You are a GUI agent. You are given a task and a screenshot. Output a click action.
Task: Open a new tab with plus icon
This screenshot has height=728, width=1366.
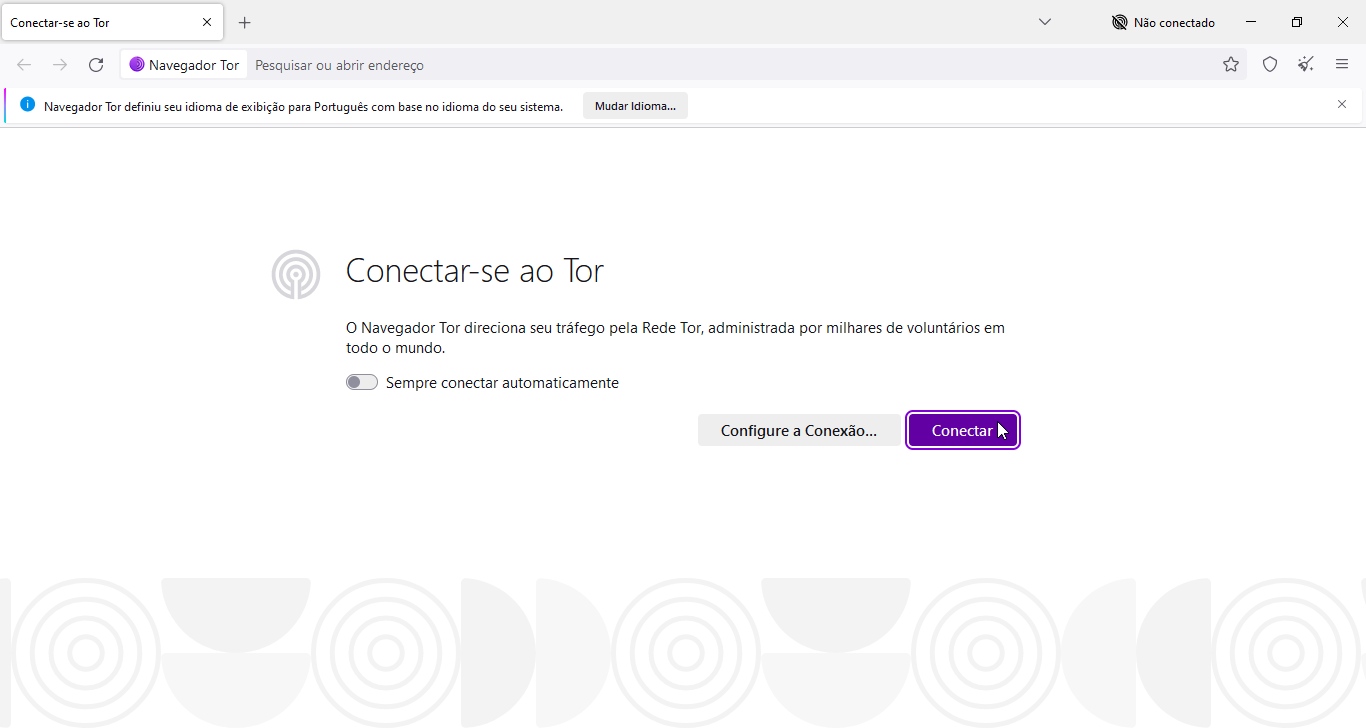(x=245, y=22)
